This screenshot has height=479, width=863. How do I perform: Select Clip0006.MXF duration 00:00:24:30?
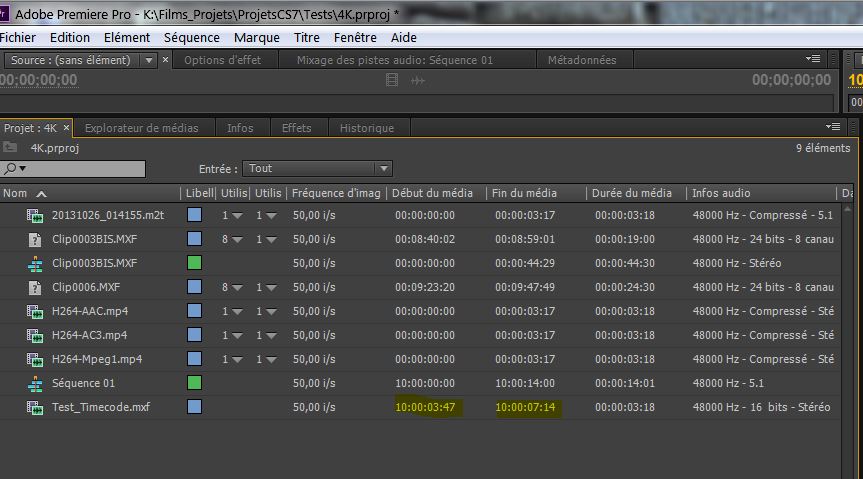click(625, 287)
